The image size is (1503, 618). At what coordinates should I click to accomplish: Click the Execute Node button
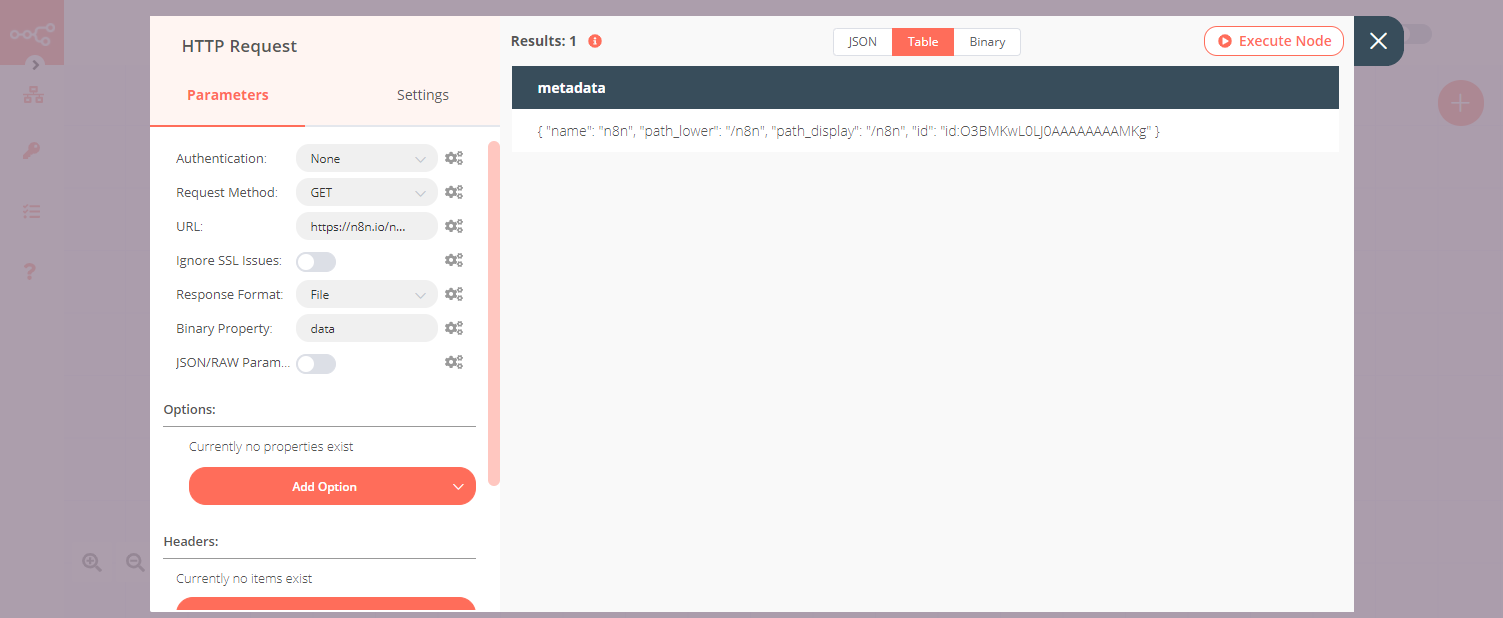click(1273, 40)
